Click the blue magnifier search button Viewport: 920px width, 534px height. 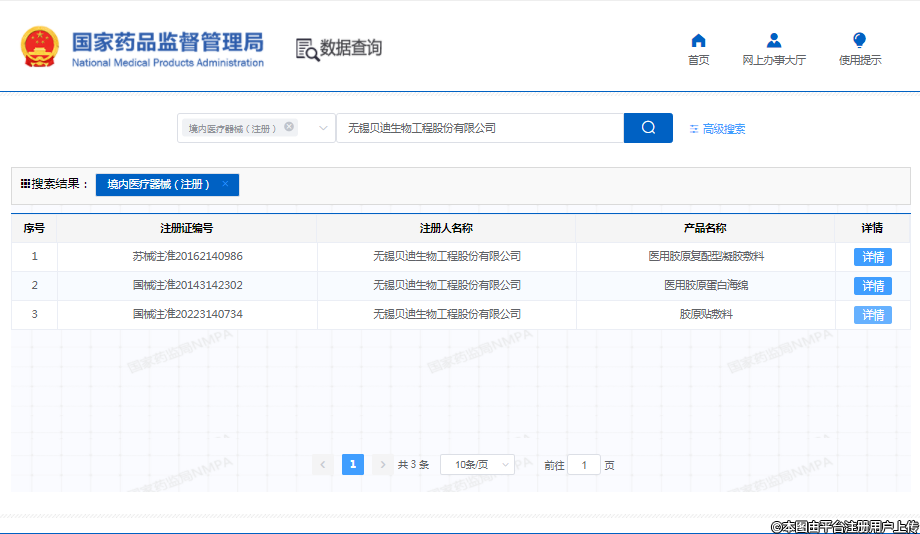point(648,128)
